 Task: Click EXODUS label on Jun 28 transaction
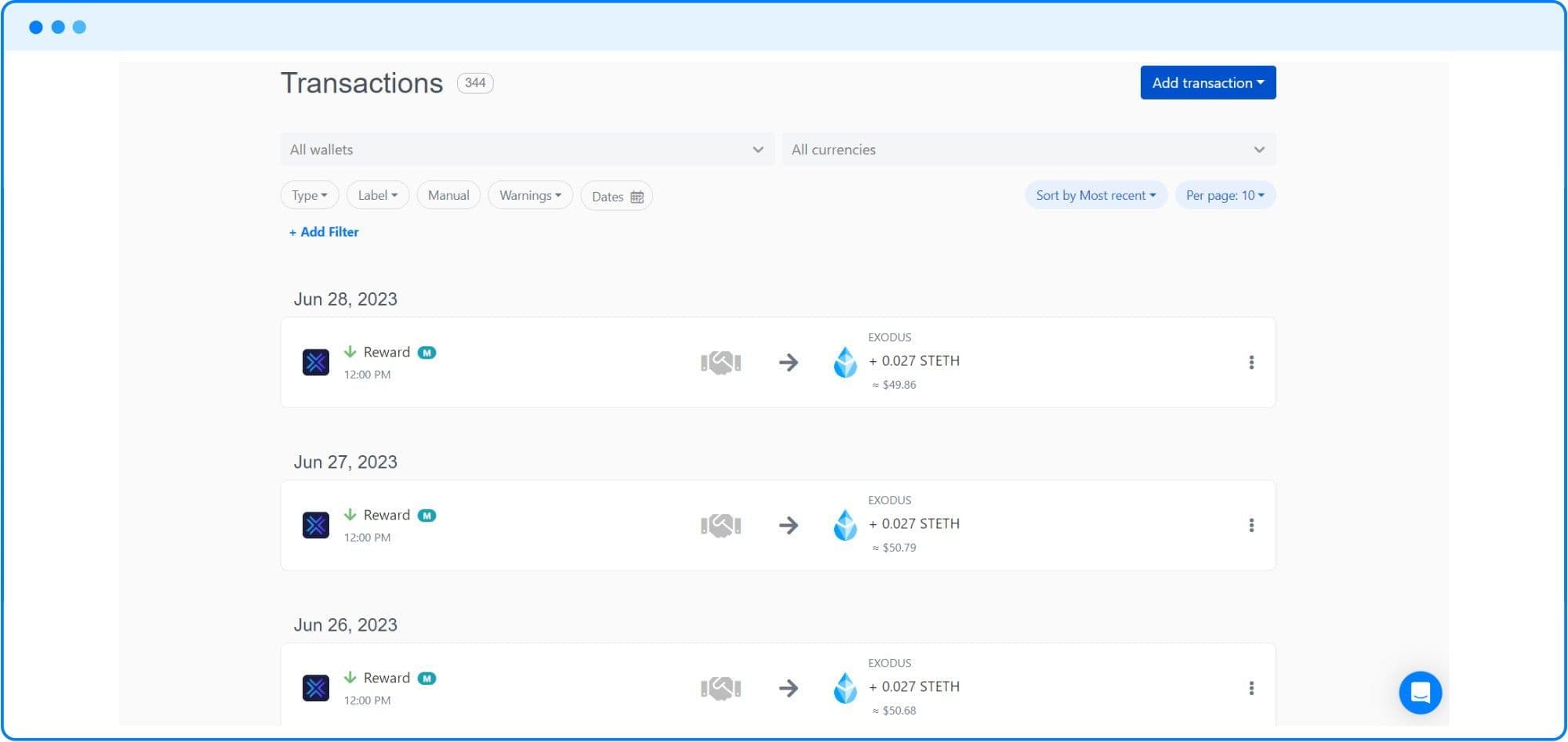pyautogui.click(x=890, y=338)
